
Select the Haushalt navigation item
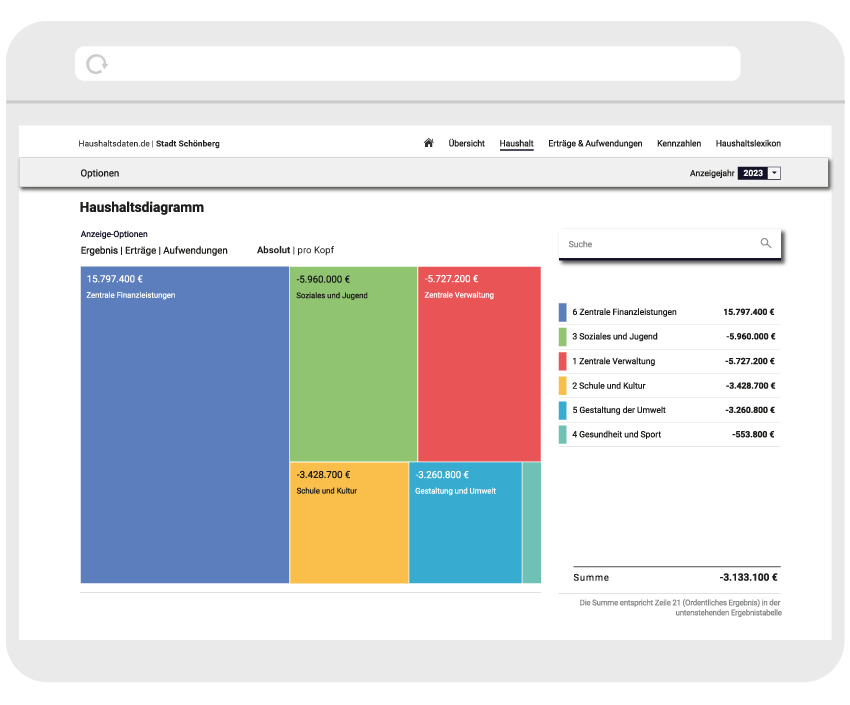(x=516, y=144)
